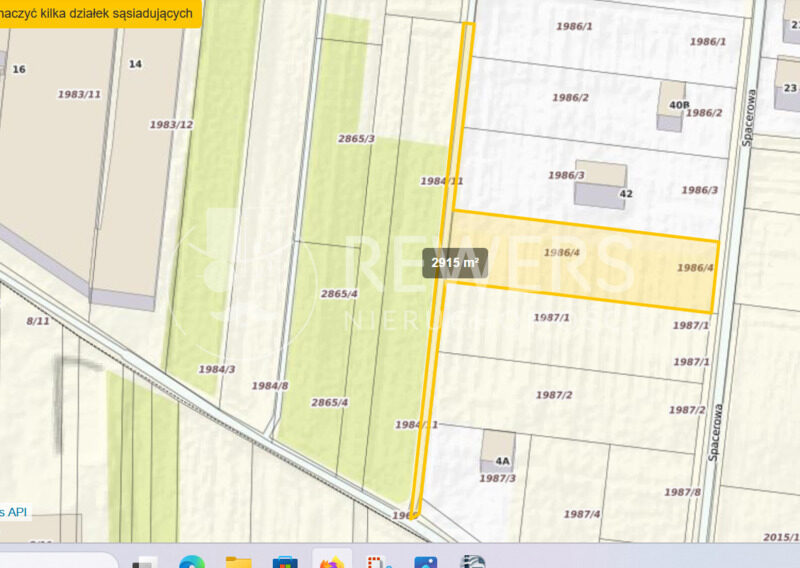Open File Explorer from the taskbar

point(239,562)
